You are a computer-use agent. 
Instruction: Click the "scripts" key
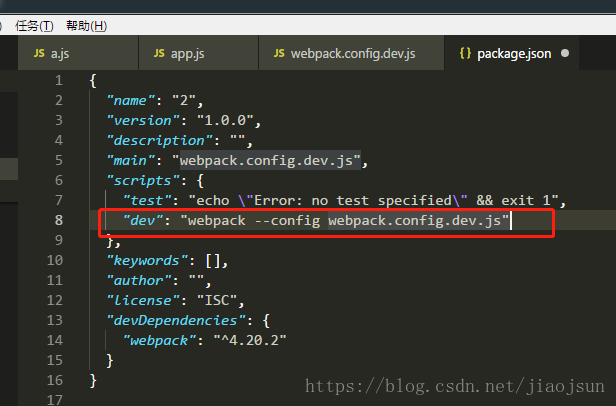click(144, 180)
